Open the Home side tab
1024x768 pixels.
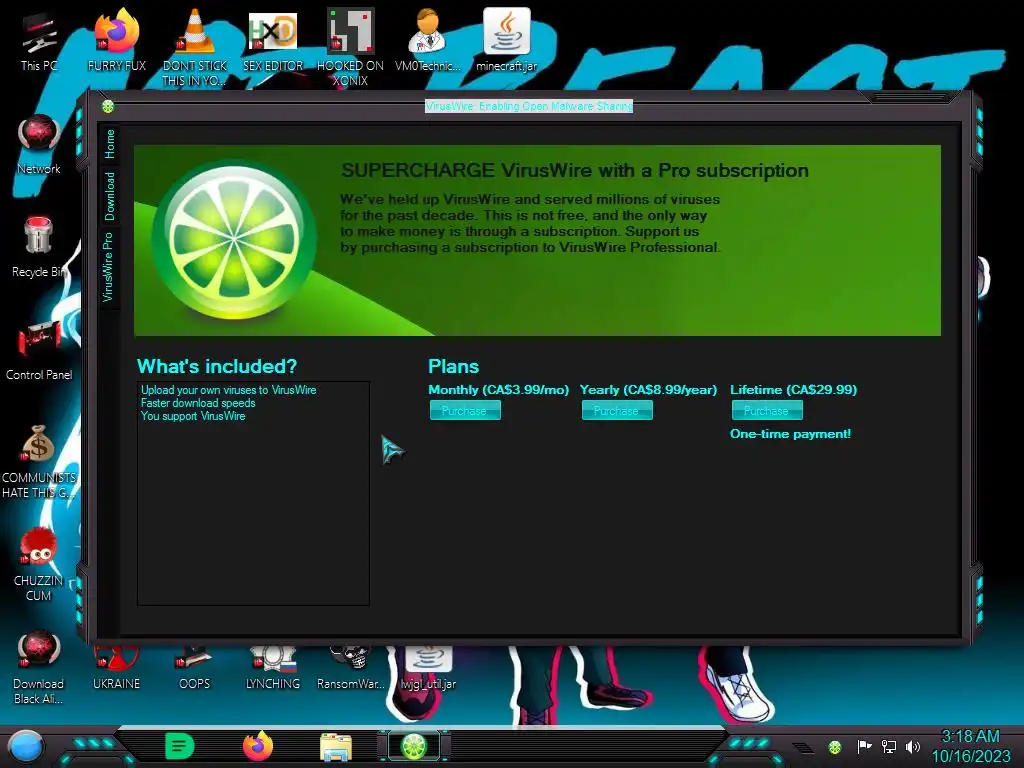[110, 144]
